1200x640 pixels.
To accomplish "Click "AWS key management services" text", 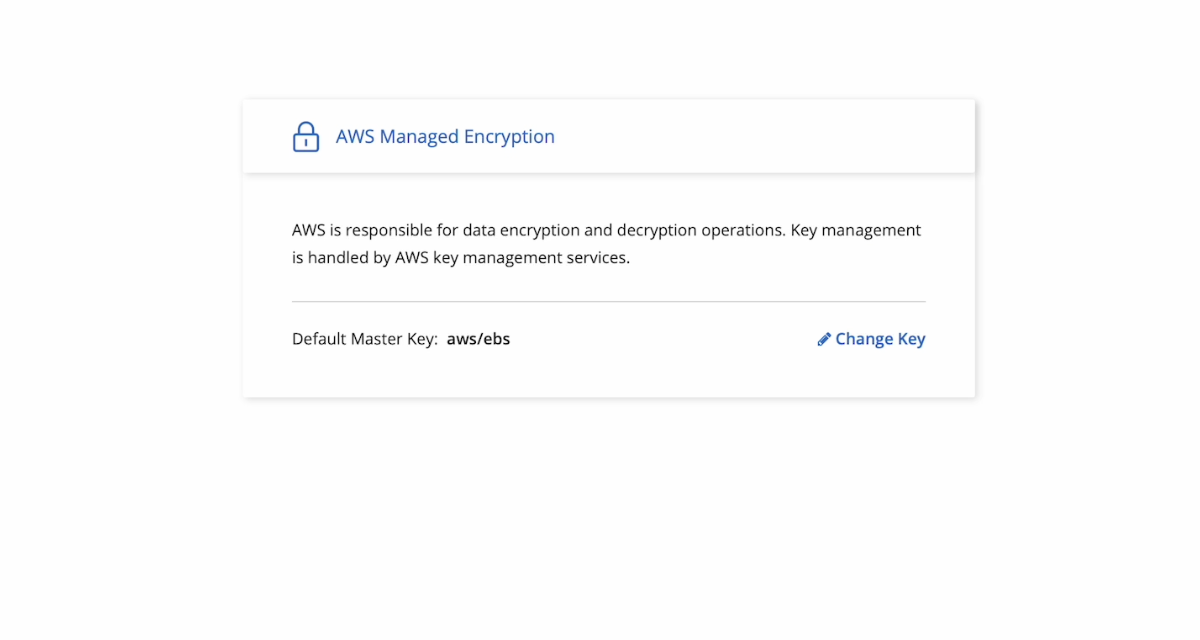I will (x=512, y=258).
